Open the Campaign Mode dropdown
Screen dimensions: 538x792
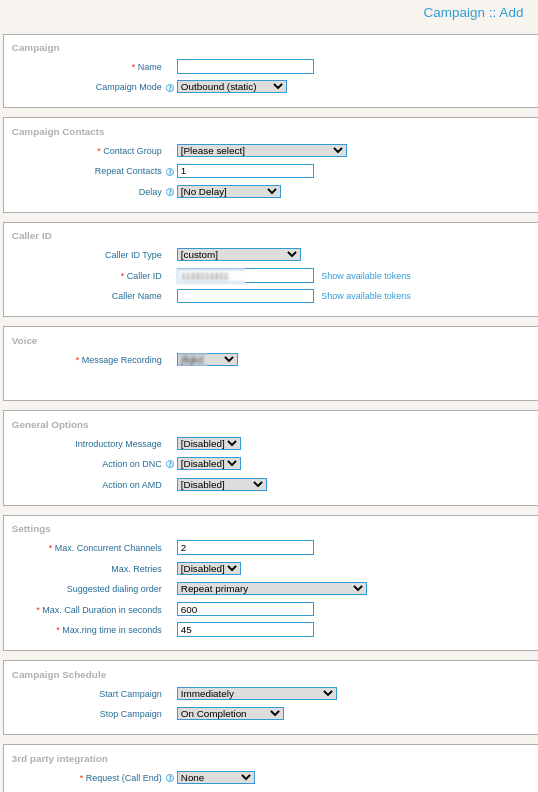pyautogui.click(x=232, y=87)
